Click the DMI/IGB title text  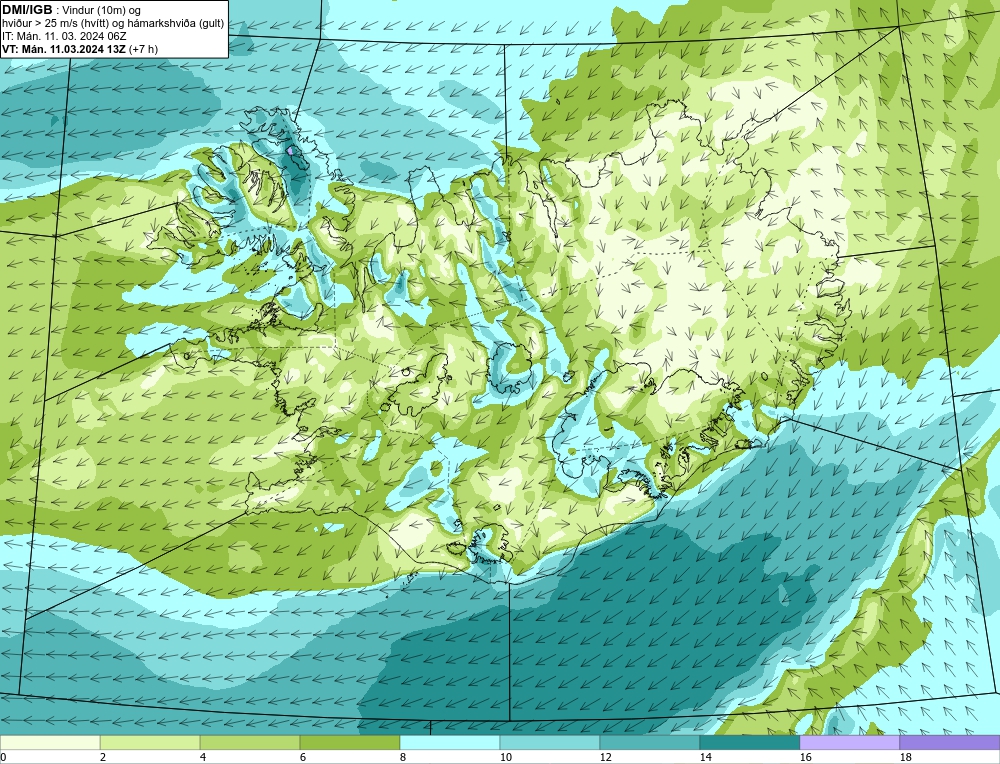[27, 10]
